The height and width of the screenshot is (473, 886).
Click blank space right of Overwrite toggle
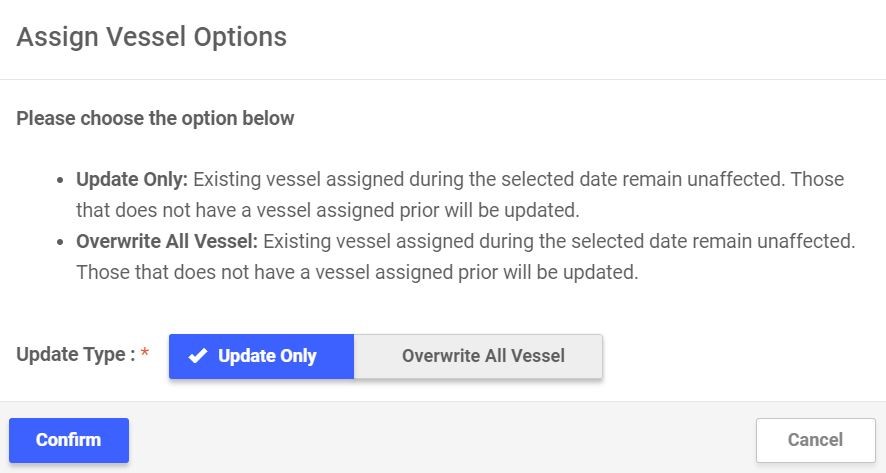[740, 356]
